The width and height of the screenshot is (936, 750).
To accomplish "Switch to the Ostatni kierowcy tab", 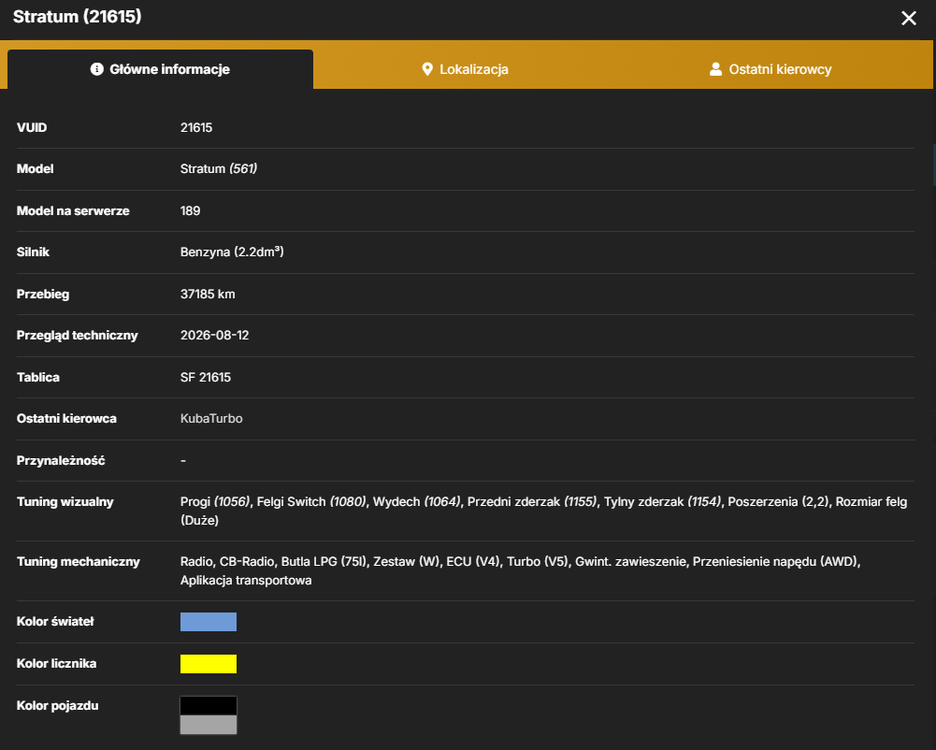I will click(x=770, y=69).
